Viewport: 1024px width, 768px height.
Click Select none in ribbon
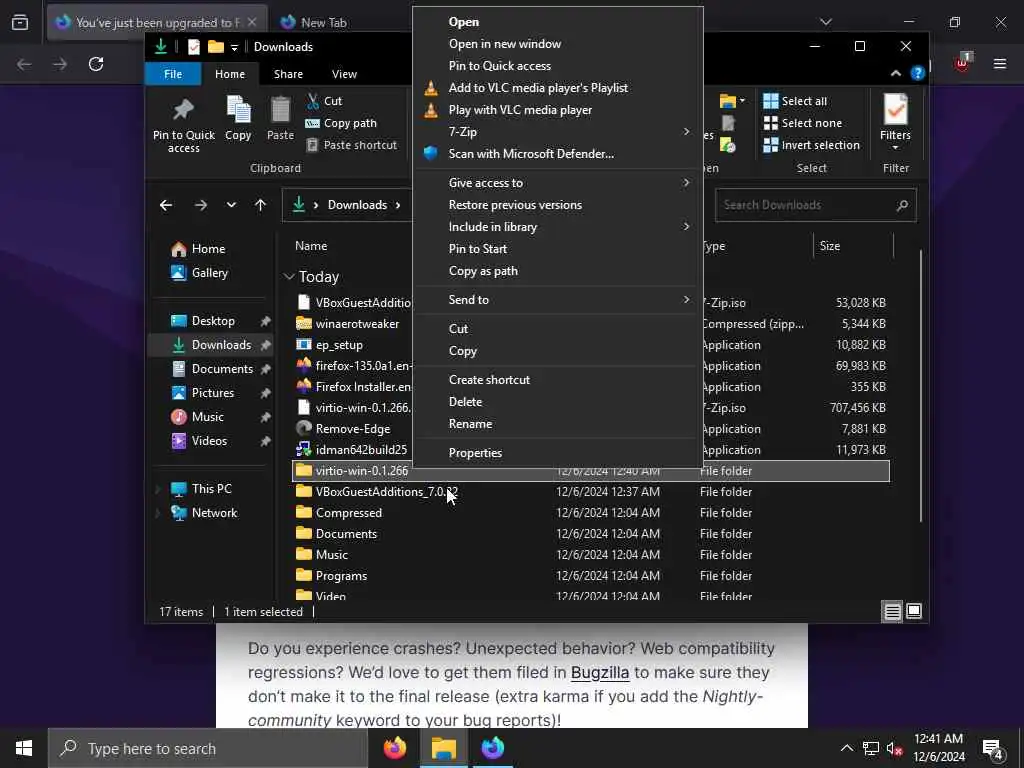click(x=803, y=123)
